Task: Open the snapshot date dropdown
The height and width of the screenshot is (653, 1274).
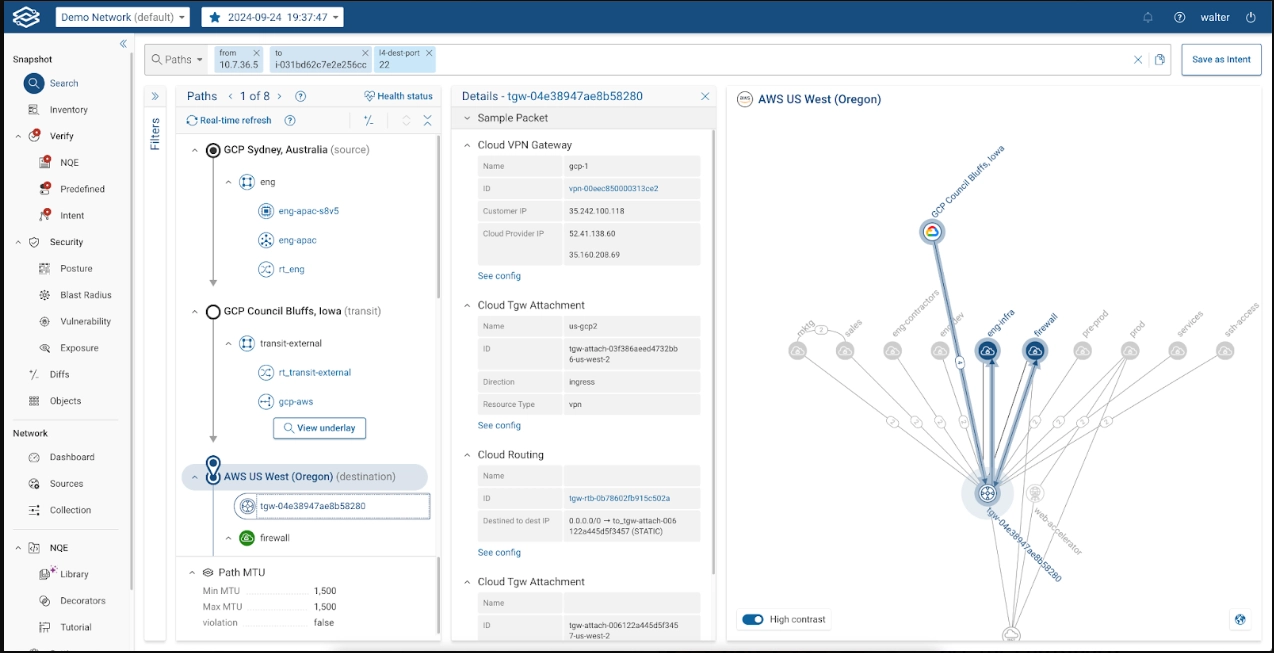Action: 272,17
